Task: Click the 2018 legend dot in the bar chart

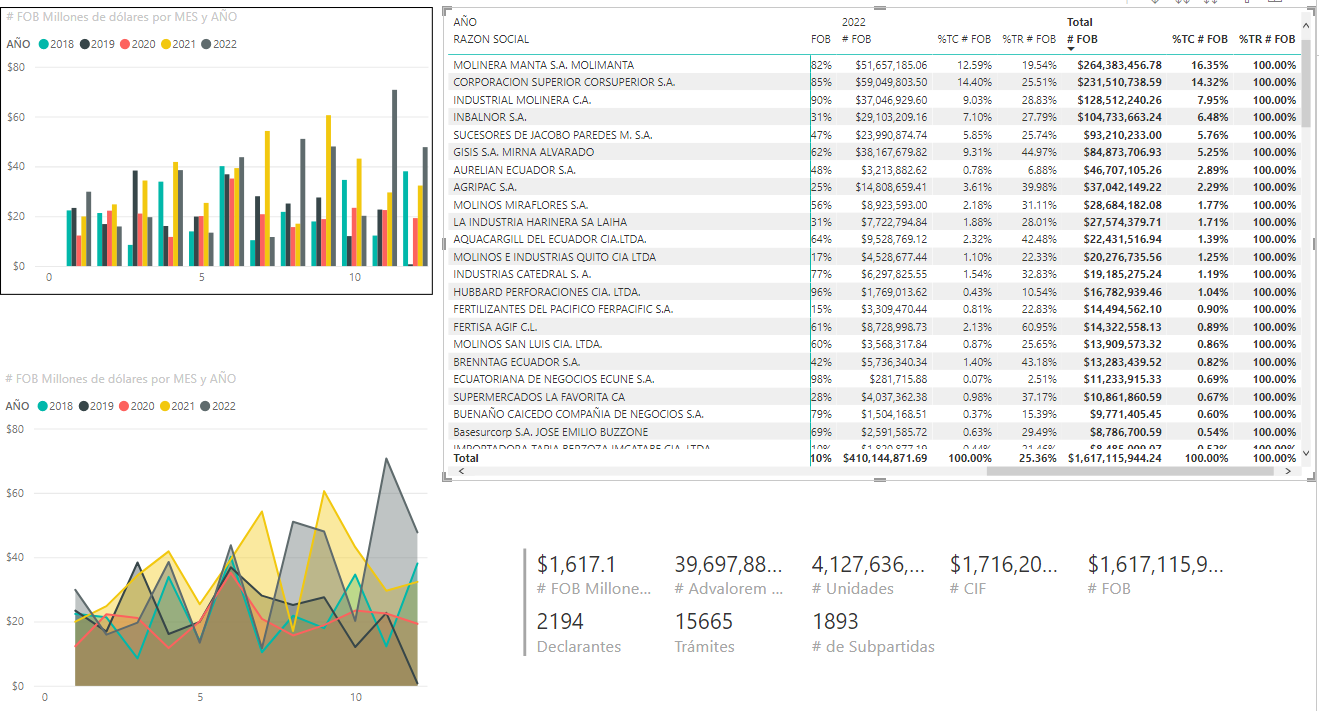Action: [x=44, y=44]
